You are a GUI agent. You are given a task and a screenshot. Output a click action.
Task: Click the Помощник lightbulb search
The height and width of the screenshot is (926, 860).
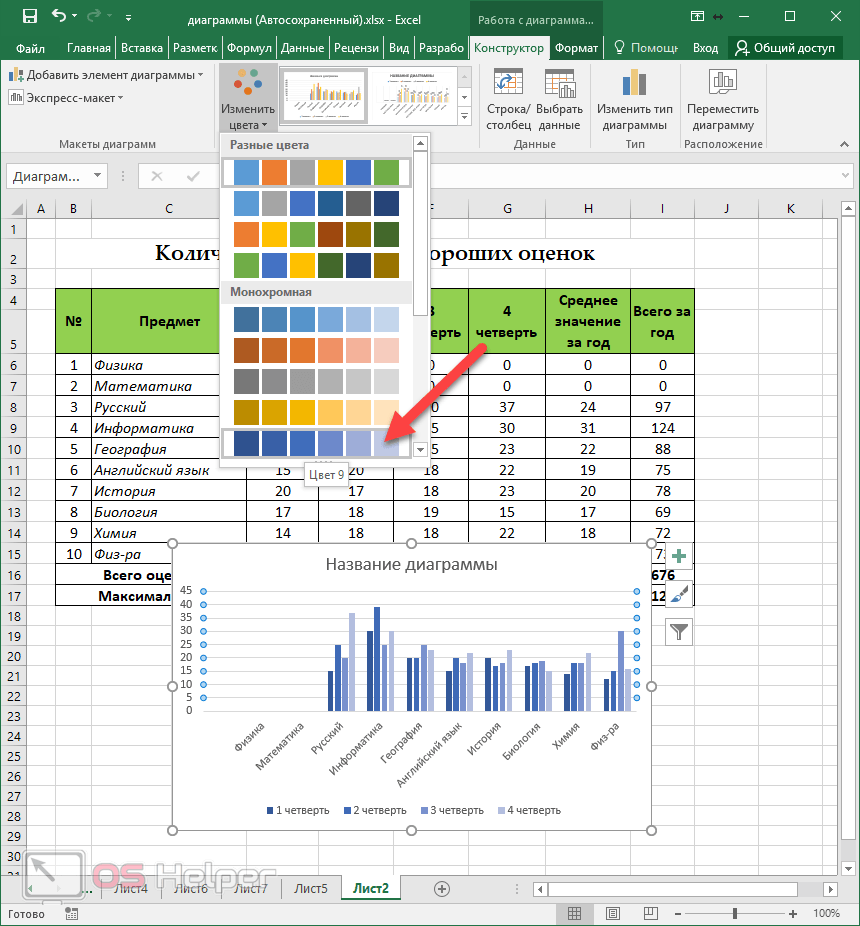tap(646, 48)
